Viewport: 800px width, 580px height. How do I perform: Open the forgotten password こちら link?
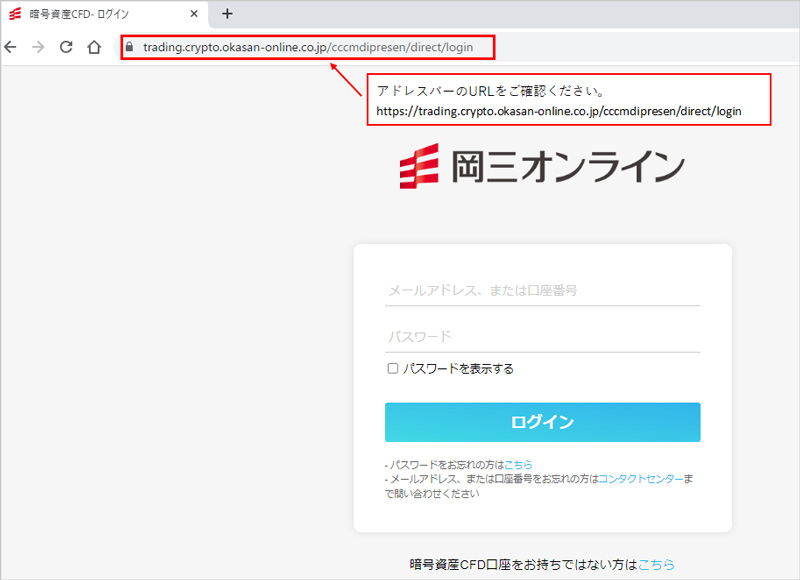(x=518, y=465)
